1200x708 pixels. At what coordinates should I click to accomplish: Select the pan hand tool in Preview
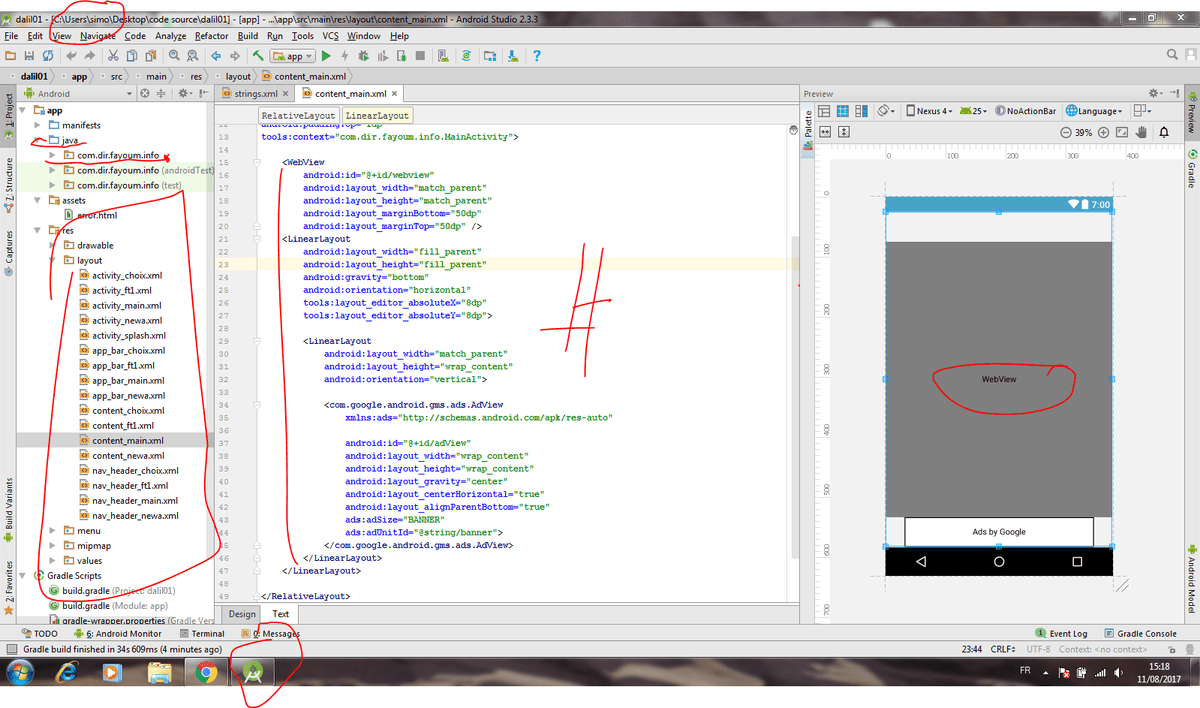[1141, 132]
